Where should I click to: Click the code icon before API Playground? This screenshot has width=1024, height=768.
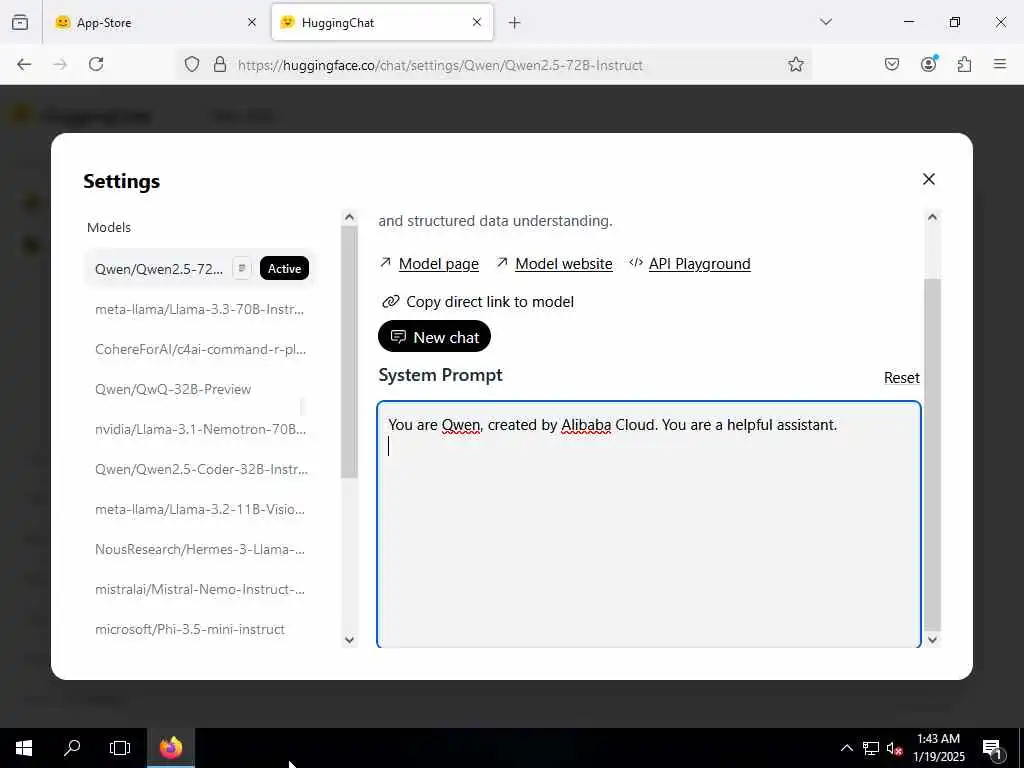pos(635,263)
